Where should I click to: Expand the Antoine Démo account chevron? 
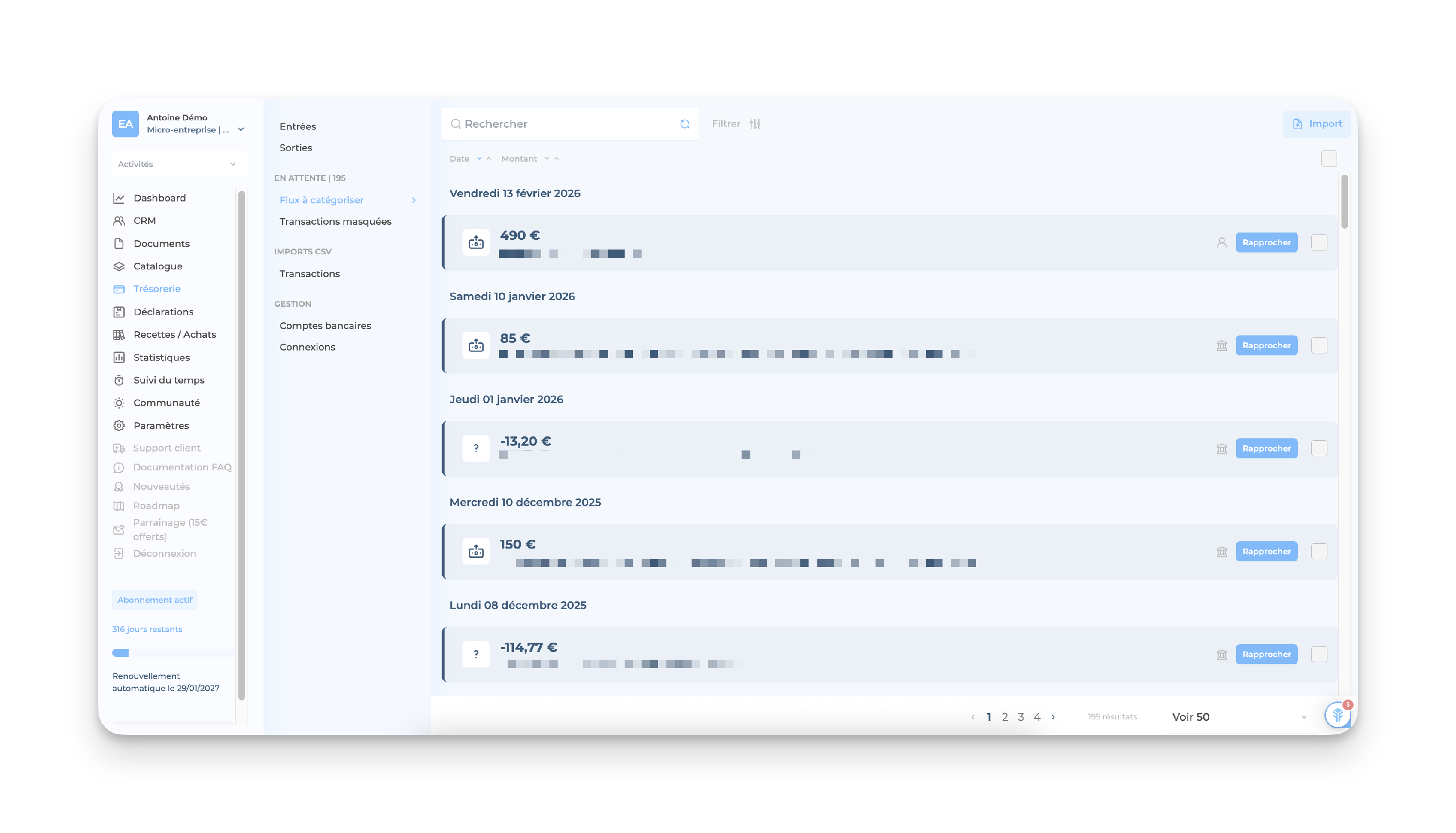(241, 130)
